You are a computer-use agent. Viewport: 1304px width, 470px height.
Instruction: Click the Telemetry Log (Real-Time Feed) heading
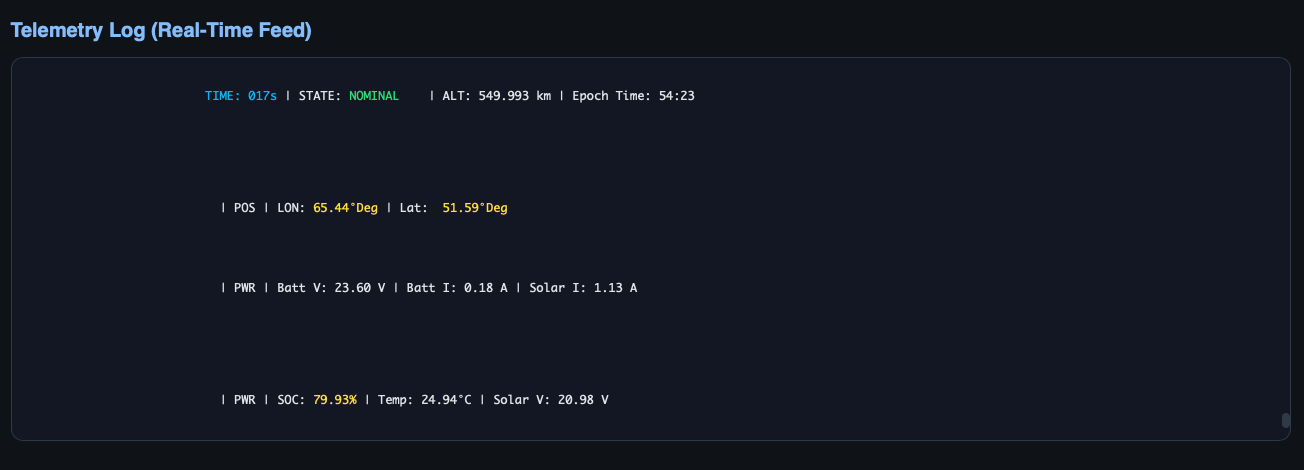(161, 31)
